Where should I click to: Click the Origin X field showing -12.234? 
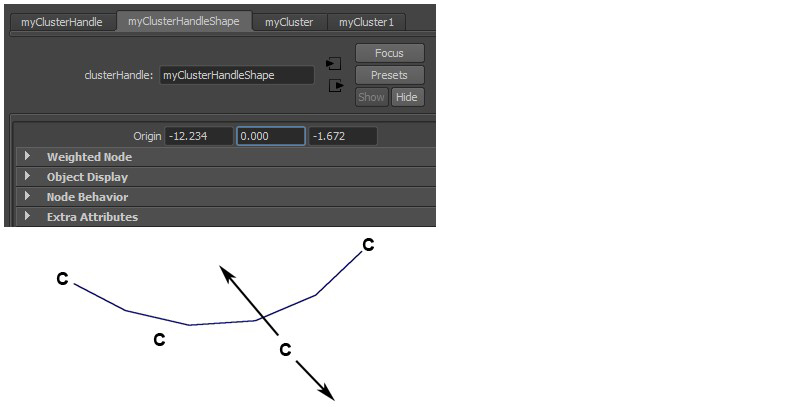pyautogui.click(x=199, y=136)
